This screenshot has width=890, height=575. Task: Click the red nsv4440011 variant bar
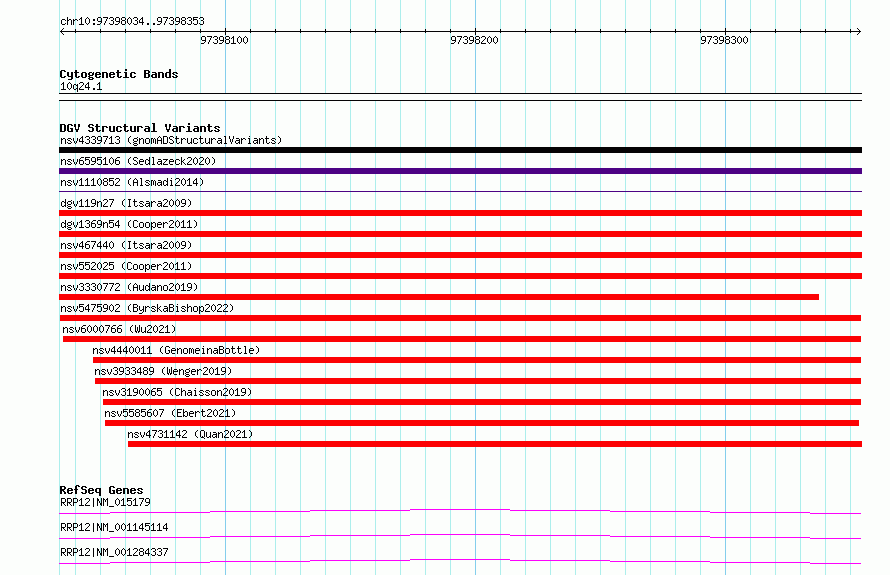(x=477, y=360)
